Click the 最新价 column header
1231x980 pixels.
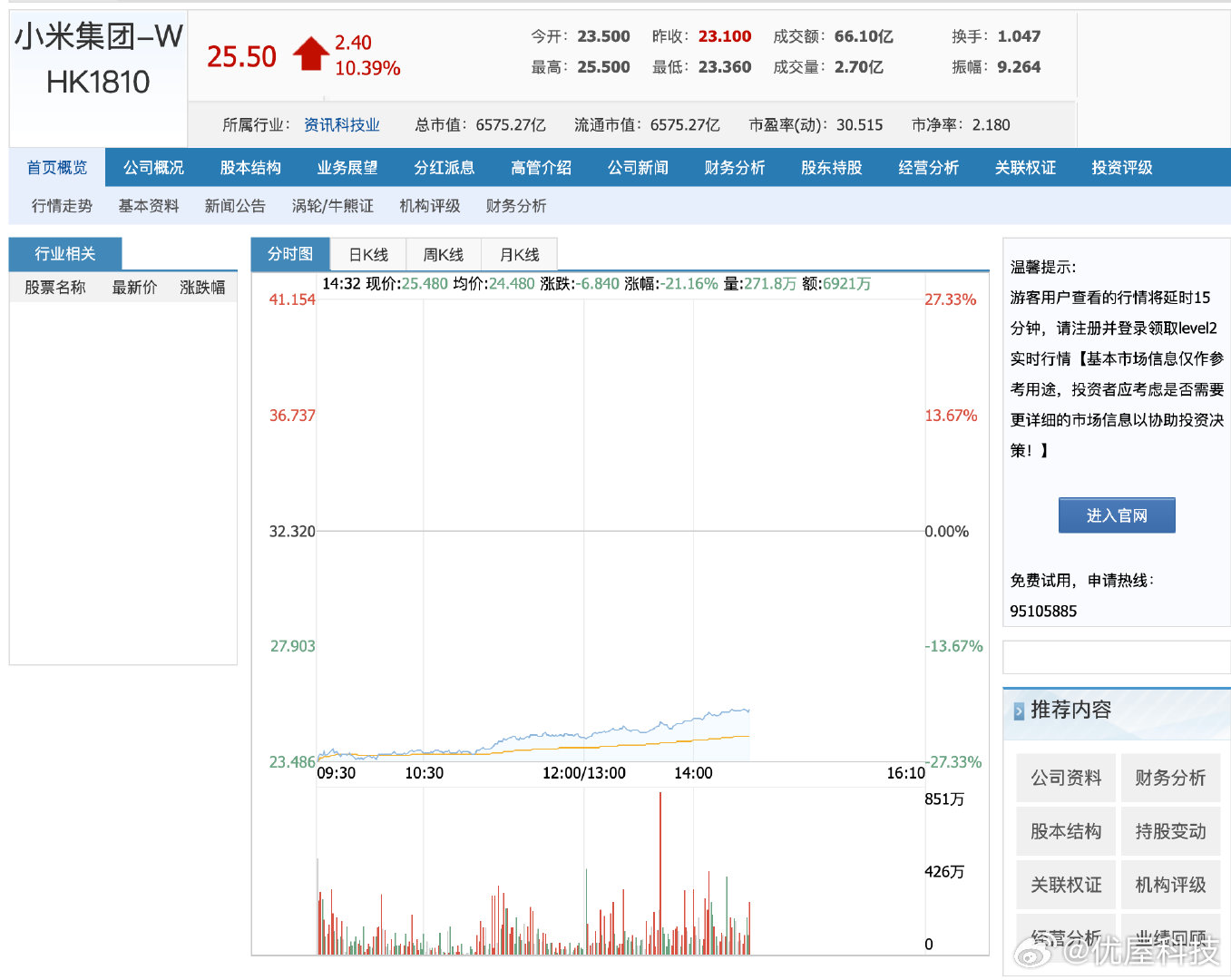pos(134,288)
